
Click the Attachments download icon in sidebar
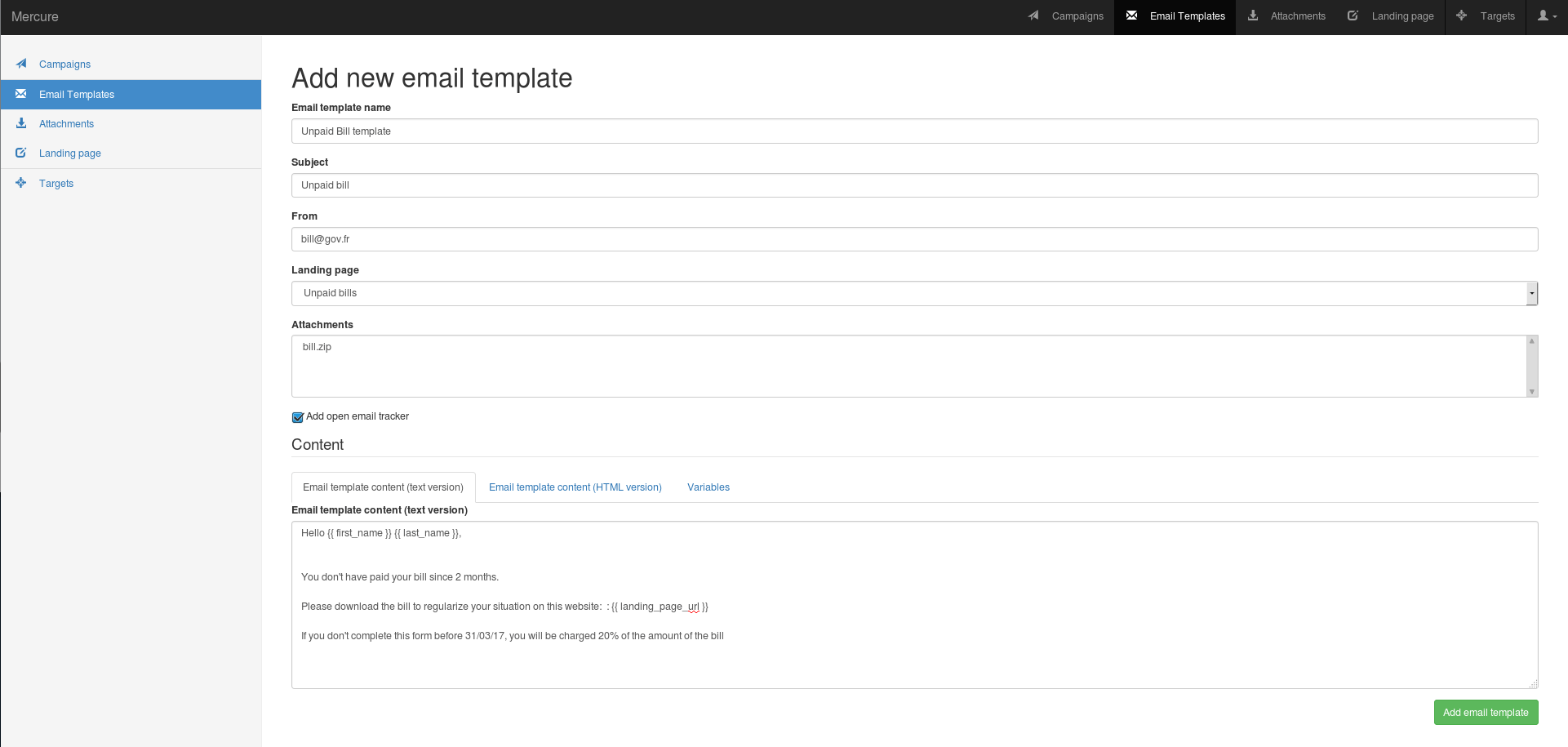click(x=21, y=123)
